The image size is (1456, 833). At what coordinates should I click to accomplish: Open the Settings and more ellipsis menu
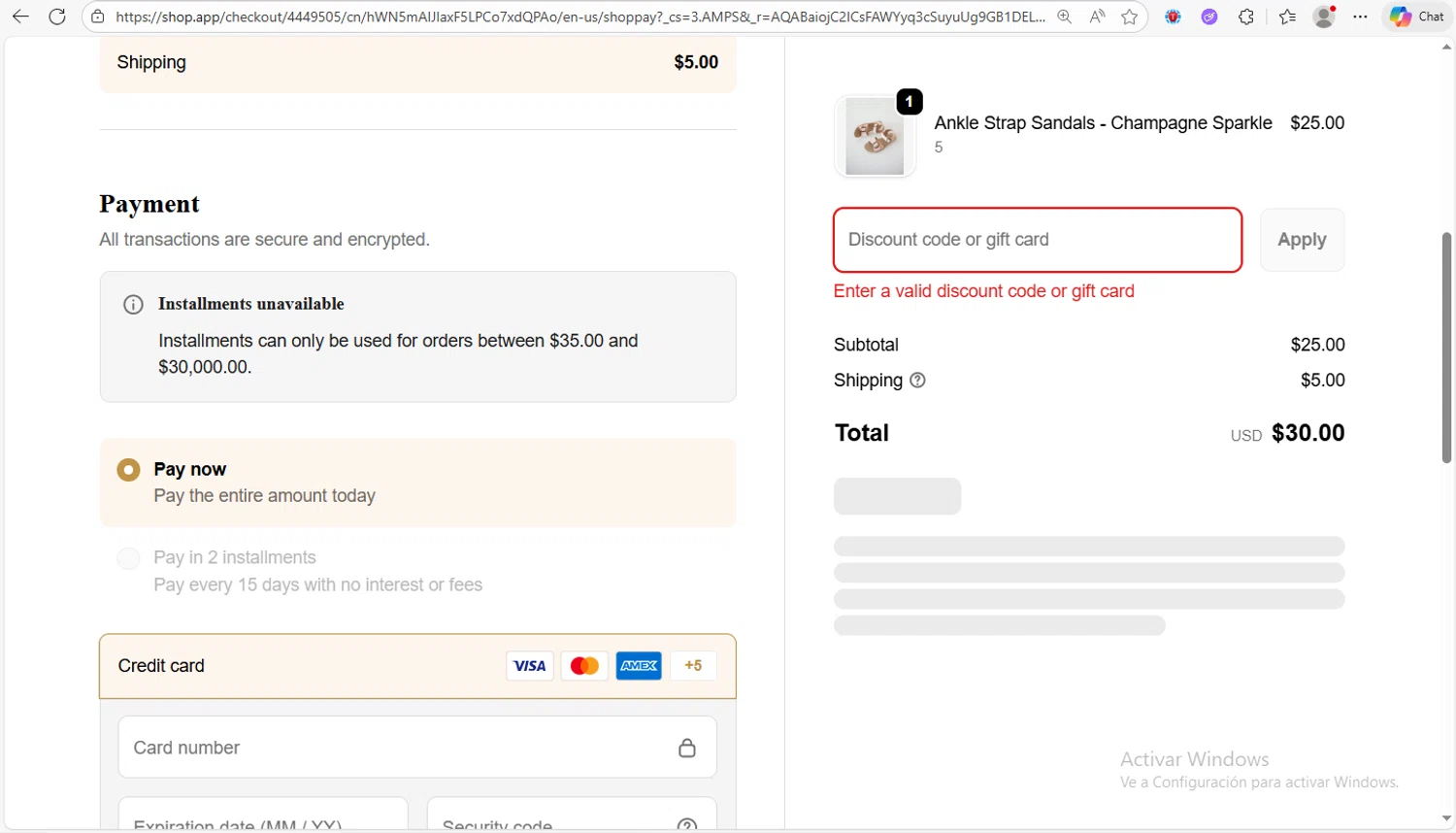pyautogui.click(x=1361, y=17)
